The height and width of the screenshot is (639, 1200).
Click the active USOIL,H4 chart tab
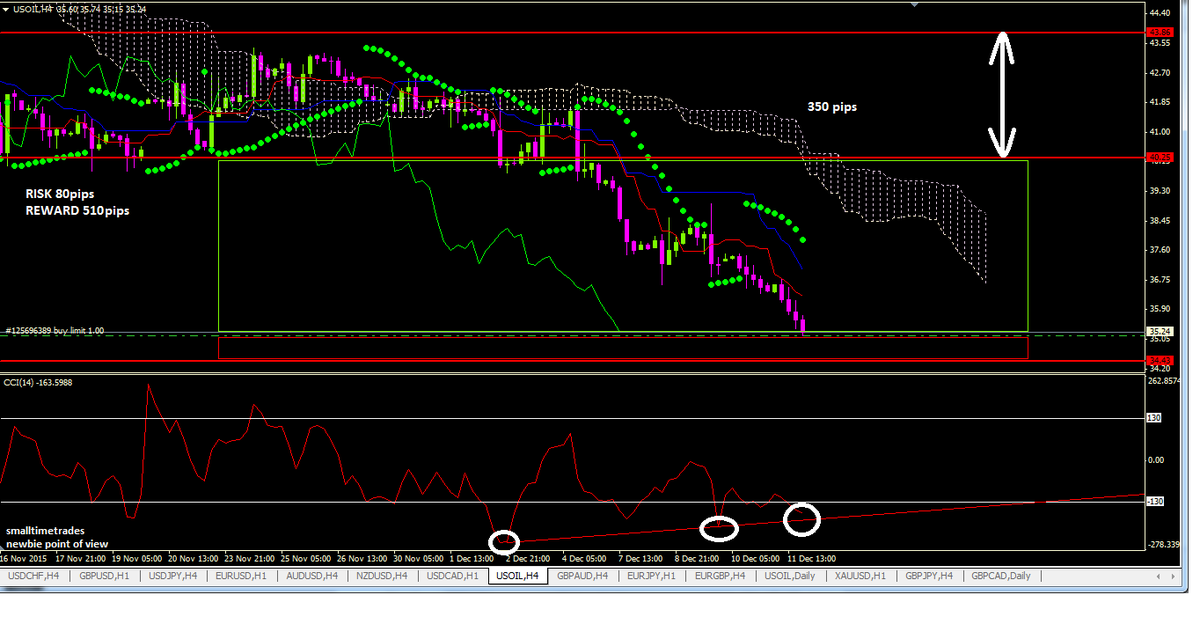(x=518, y=576)
